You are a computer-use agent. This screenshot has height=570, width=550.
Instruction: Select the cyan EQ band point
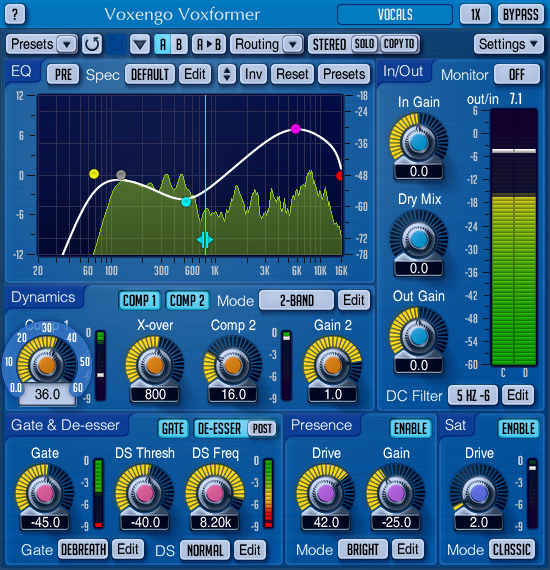pyautogui.click(x=186, y=202)
